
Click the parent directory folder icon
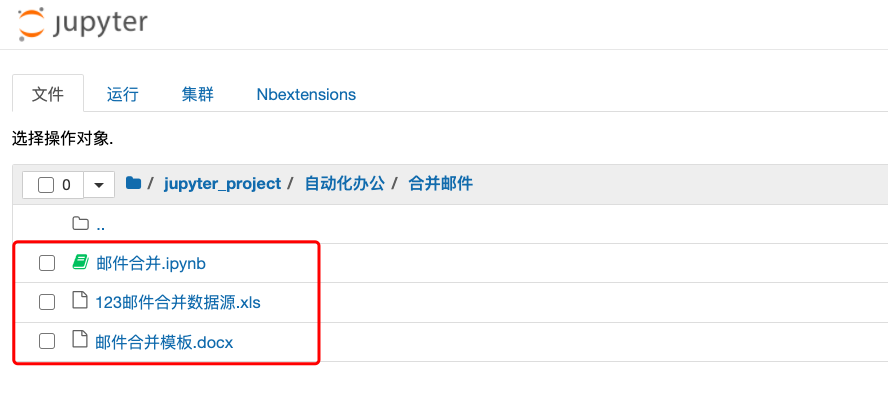point(80,224)
